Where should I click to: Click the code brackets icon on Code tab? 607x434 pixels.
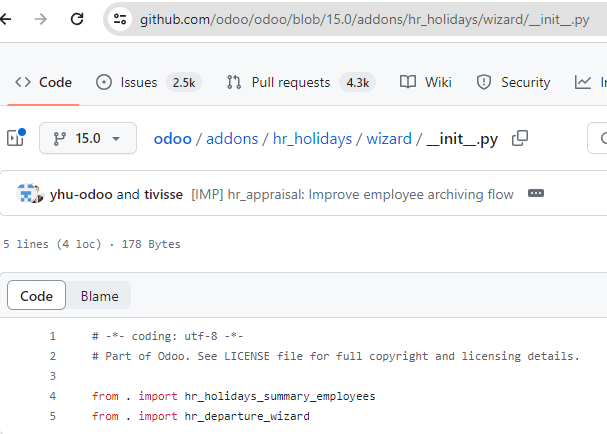[x=23, y=82]
